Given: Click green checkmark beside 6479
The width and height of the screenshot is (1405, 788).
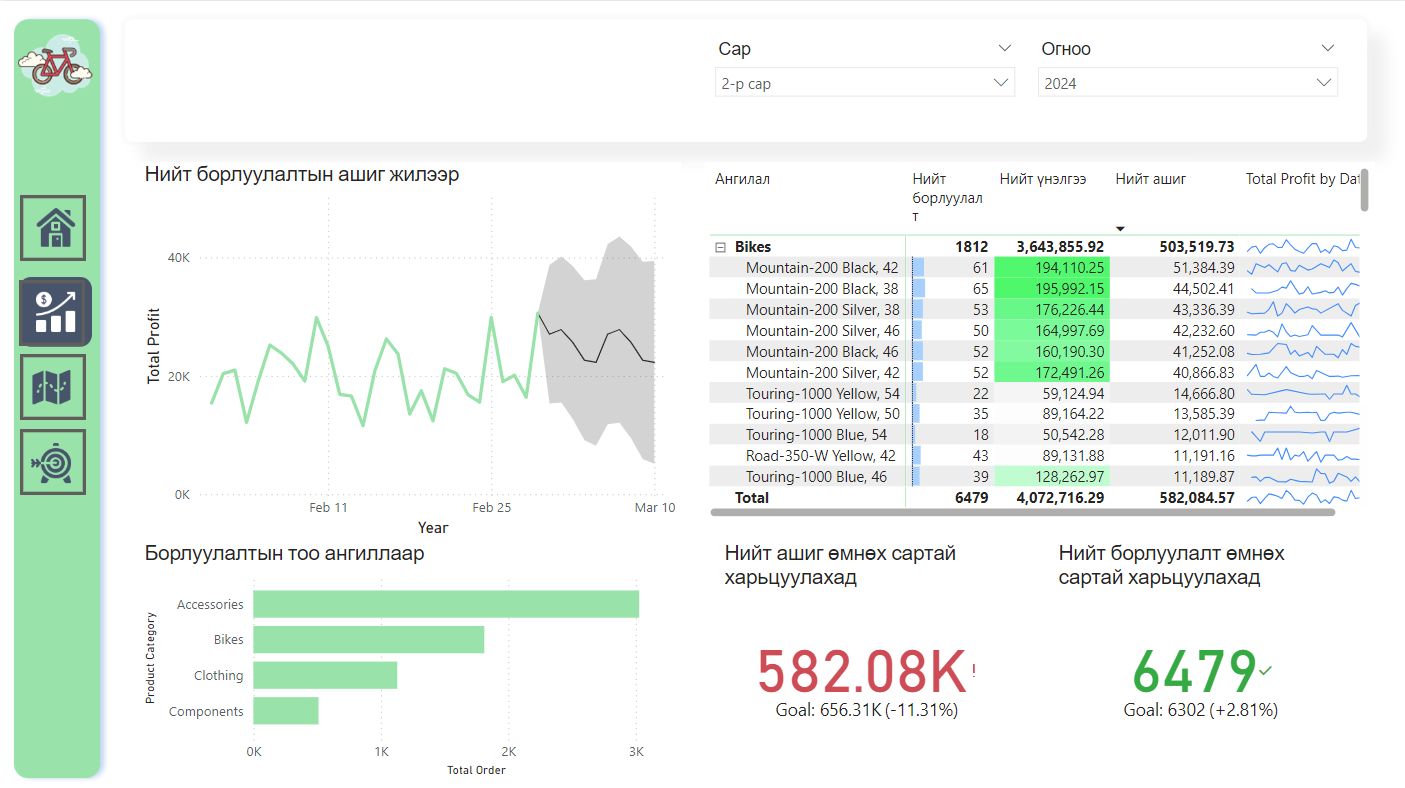Looking at the screenshot, I should pos(1266,670).
